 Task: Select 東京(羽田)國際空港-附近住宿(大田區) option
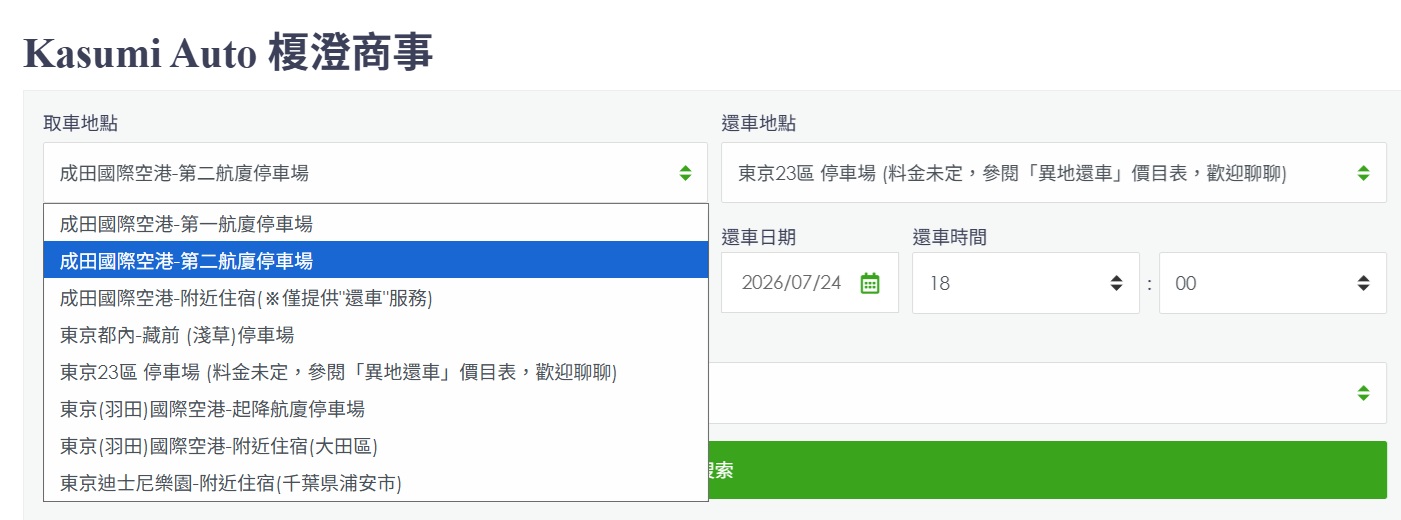[x=376, y=446]
